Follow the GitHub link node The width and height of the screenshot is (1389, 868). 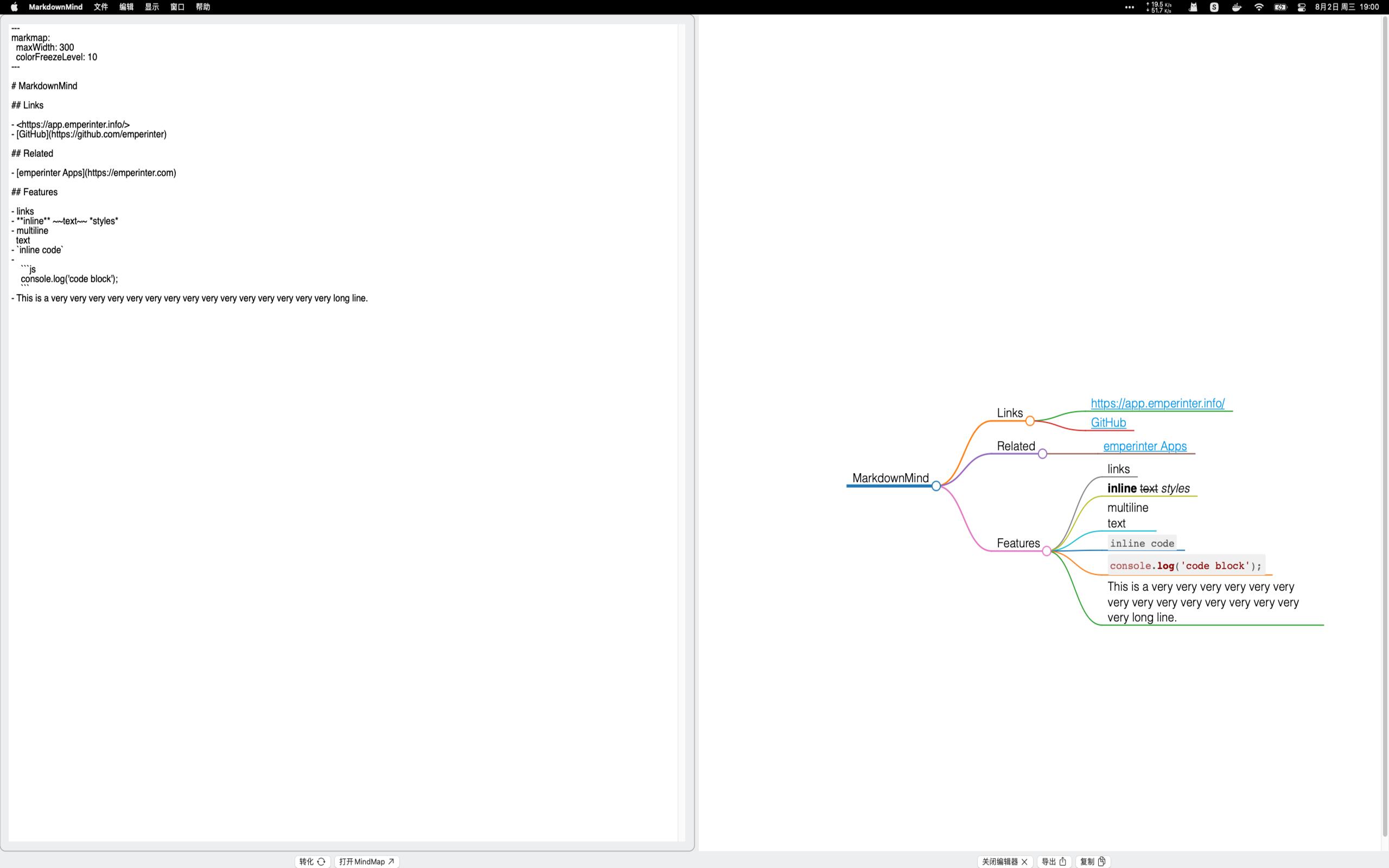pos(1108,423)
